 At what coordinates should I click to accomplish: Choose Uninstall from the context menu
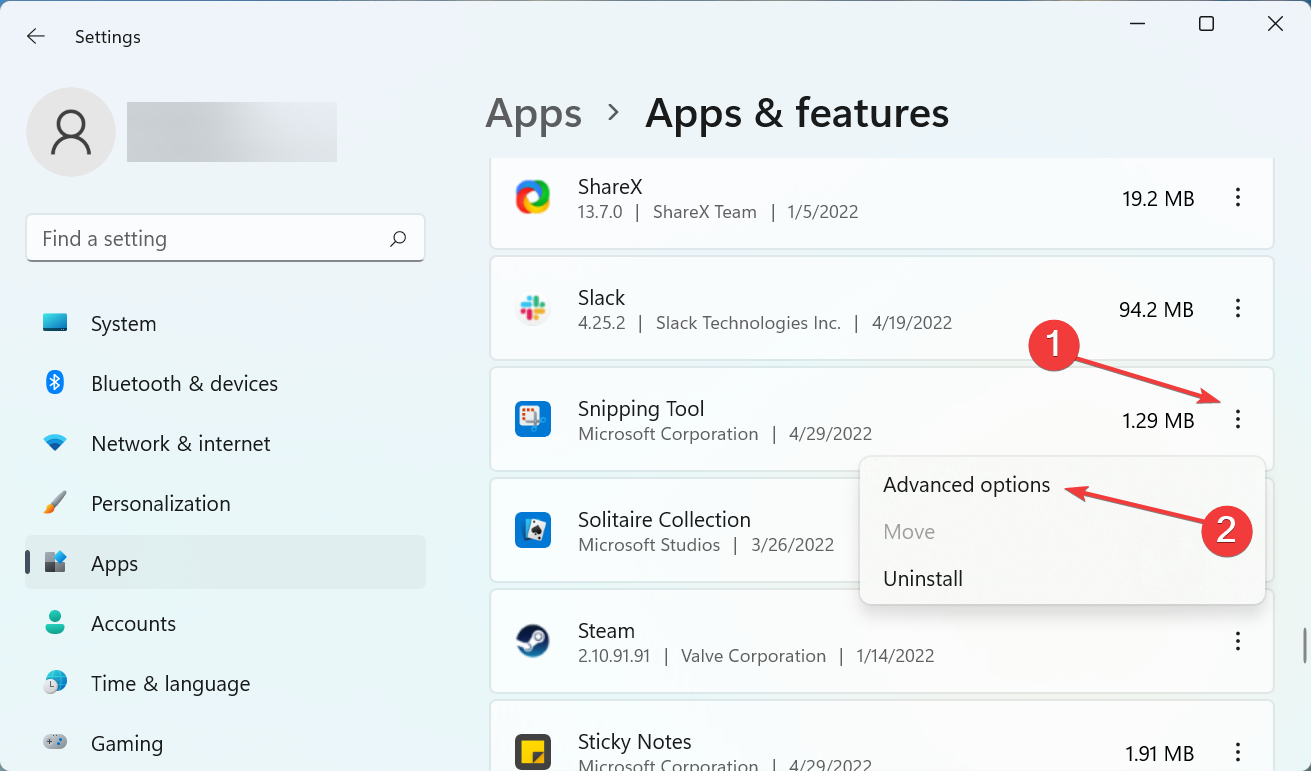922,578
